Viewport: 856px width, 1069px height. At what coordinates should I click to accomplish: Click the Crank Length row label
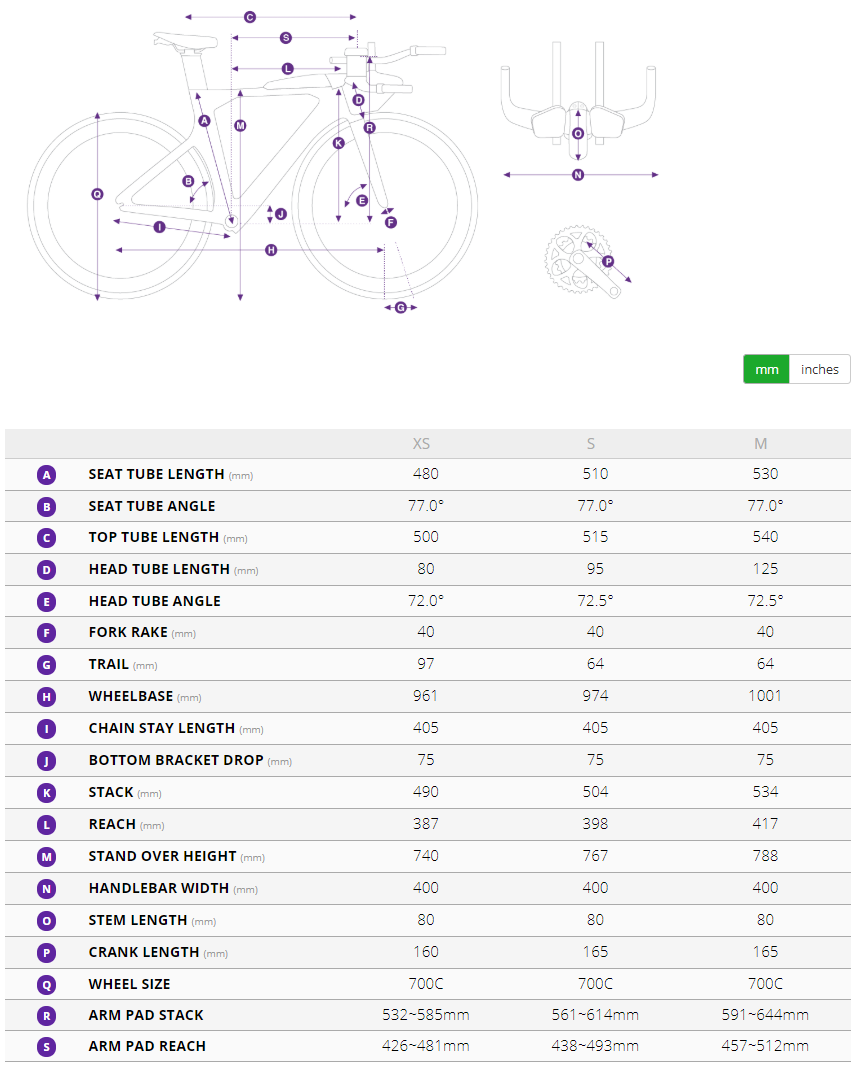[144, 952]
